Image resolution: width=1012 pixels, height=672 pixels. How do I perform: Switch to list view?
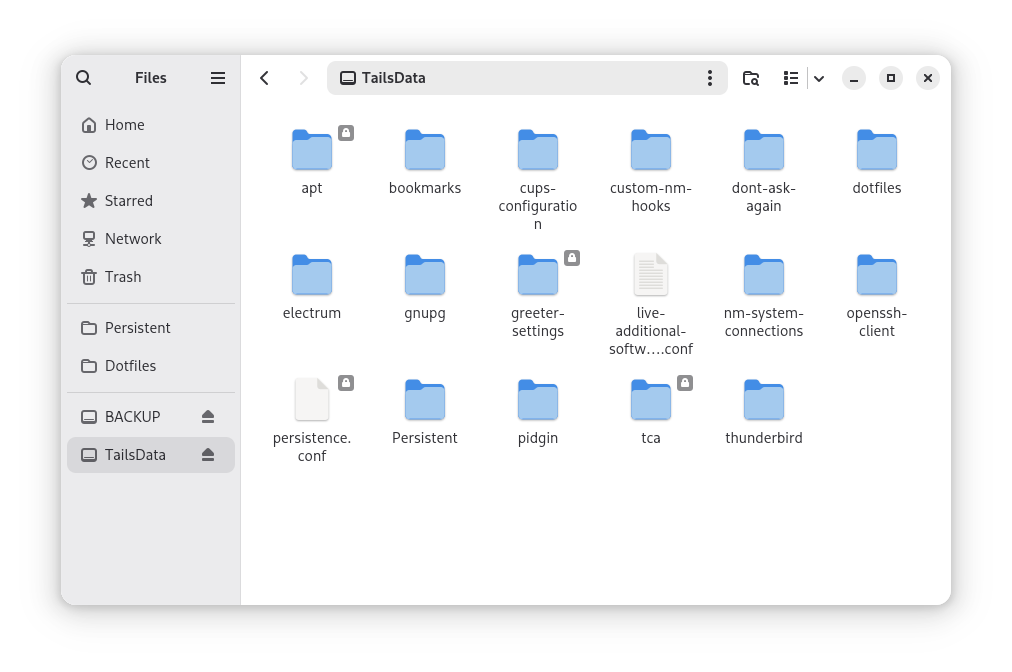tap(790, 77)
